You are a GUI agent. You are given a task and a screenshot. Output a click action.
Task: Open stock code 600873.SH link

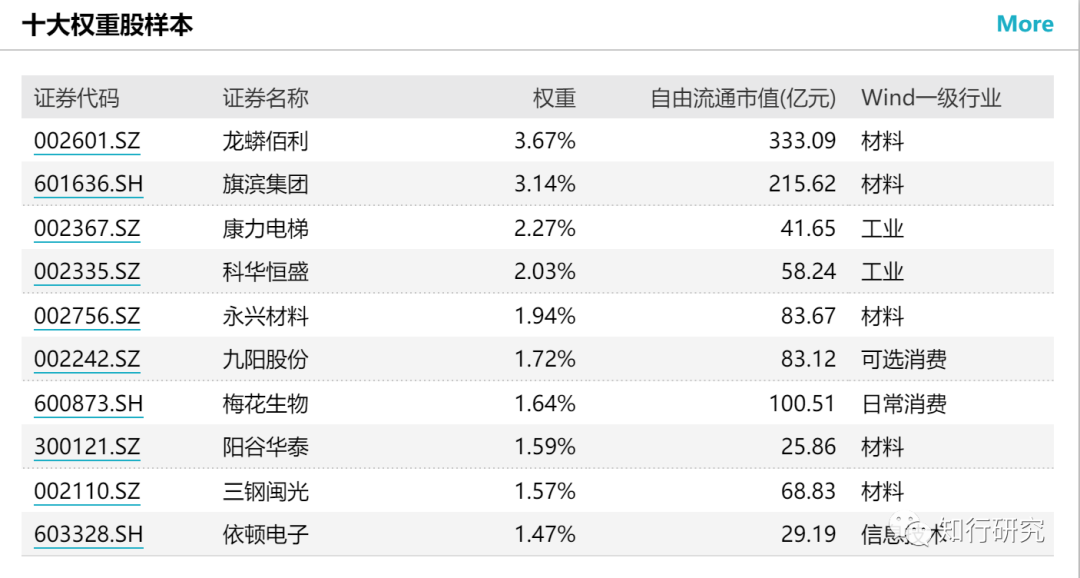click(x=88, y=404)
